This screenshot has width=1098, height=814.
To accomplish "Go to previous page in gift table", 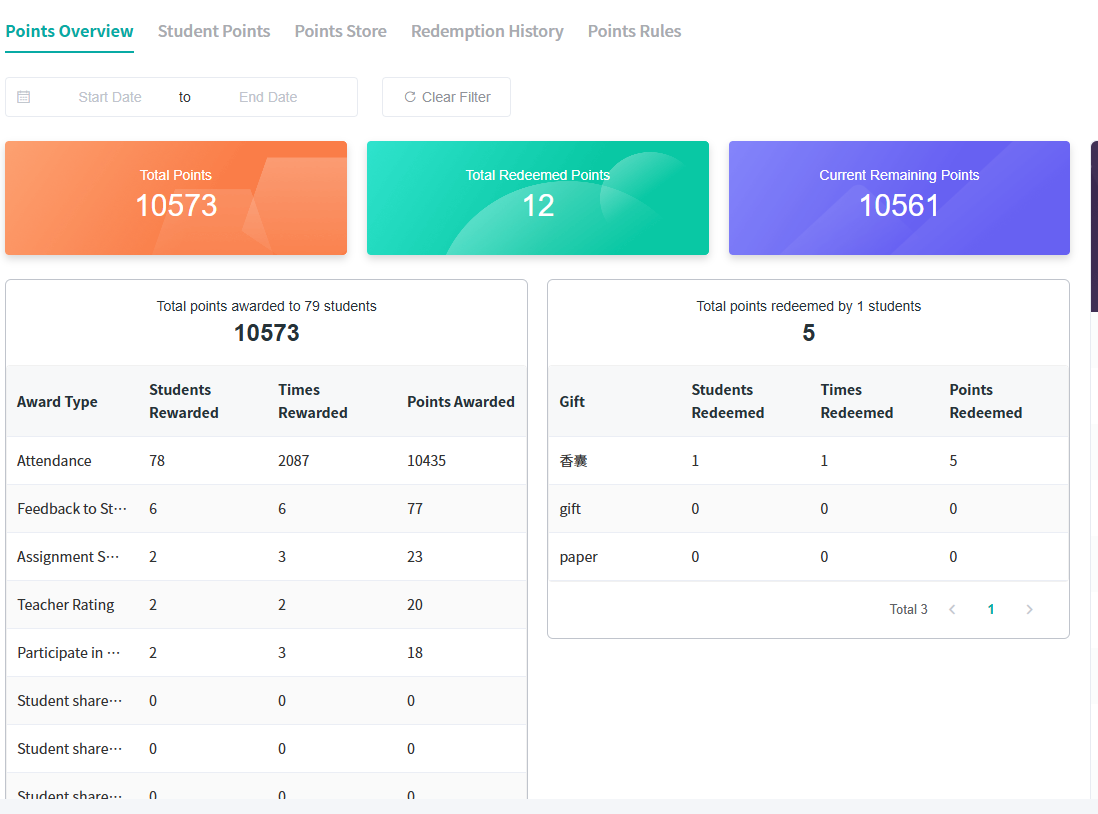I will [952, 610].
